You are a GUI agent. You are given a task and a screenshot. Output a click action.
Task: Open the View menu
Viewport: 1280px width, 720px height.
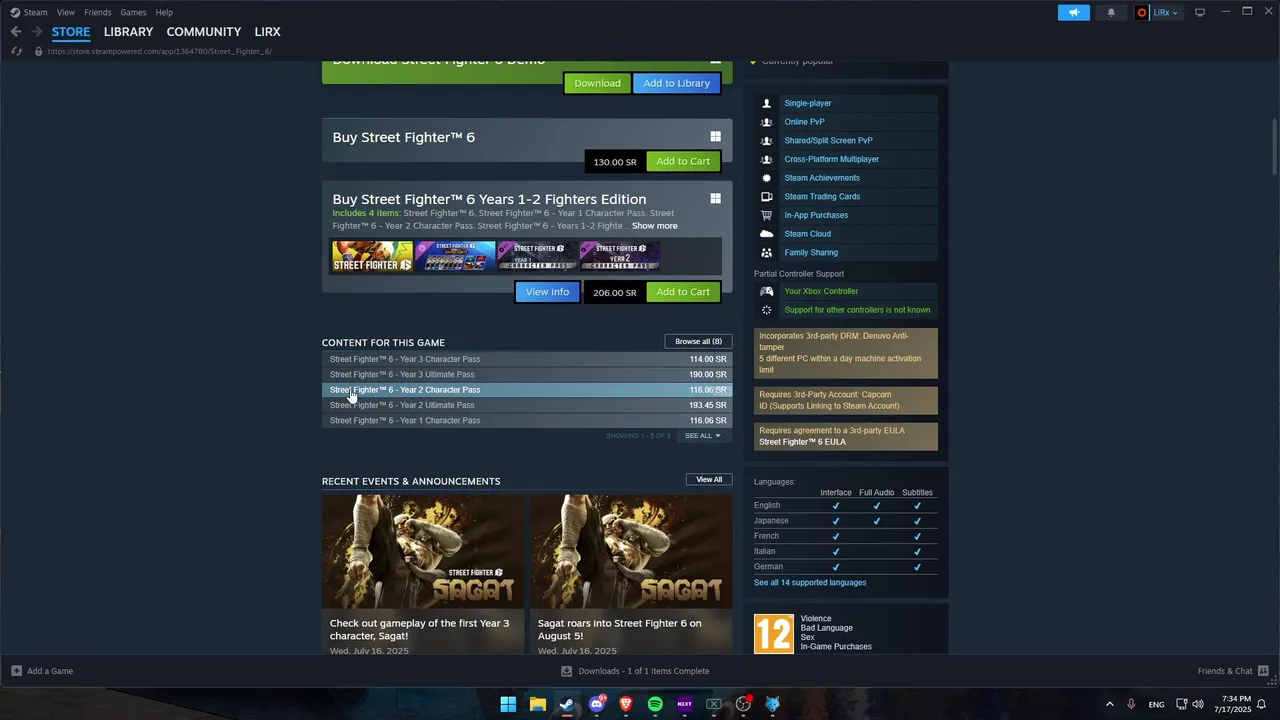[65, 12]
